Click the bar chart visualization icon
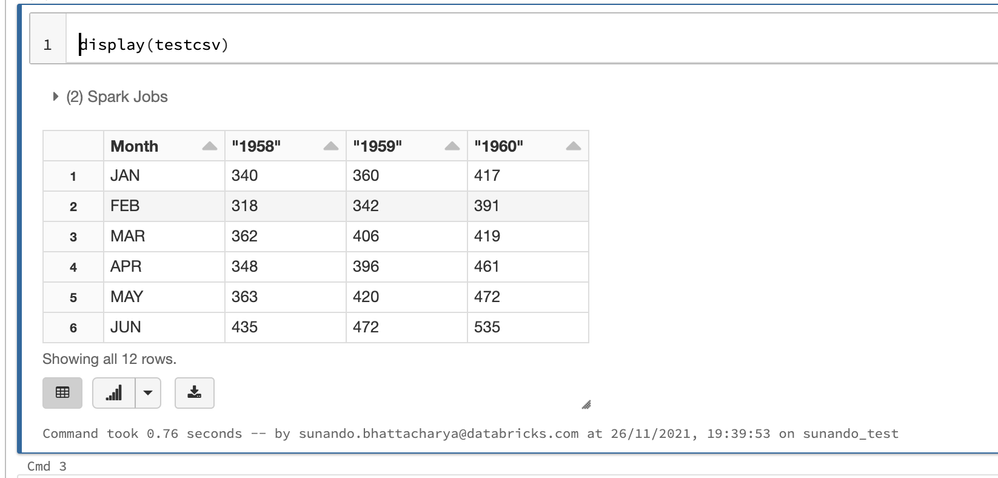 (113, 393)
